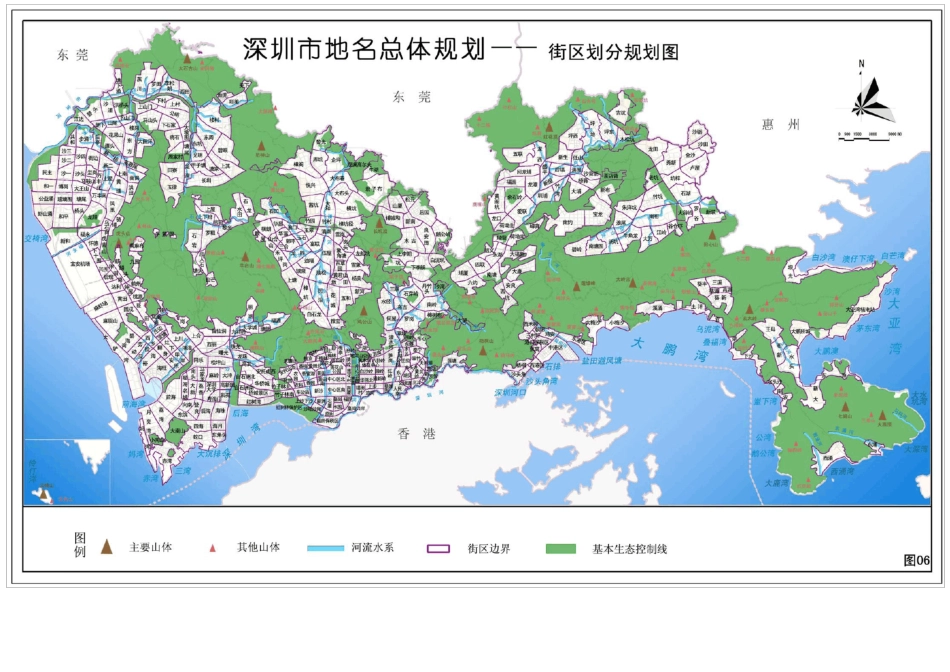The width and height of the screenshot is (950, 672).
Task: Click the map scale bar
Action: coord(869,137)
